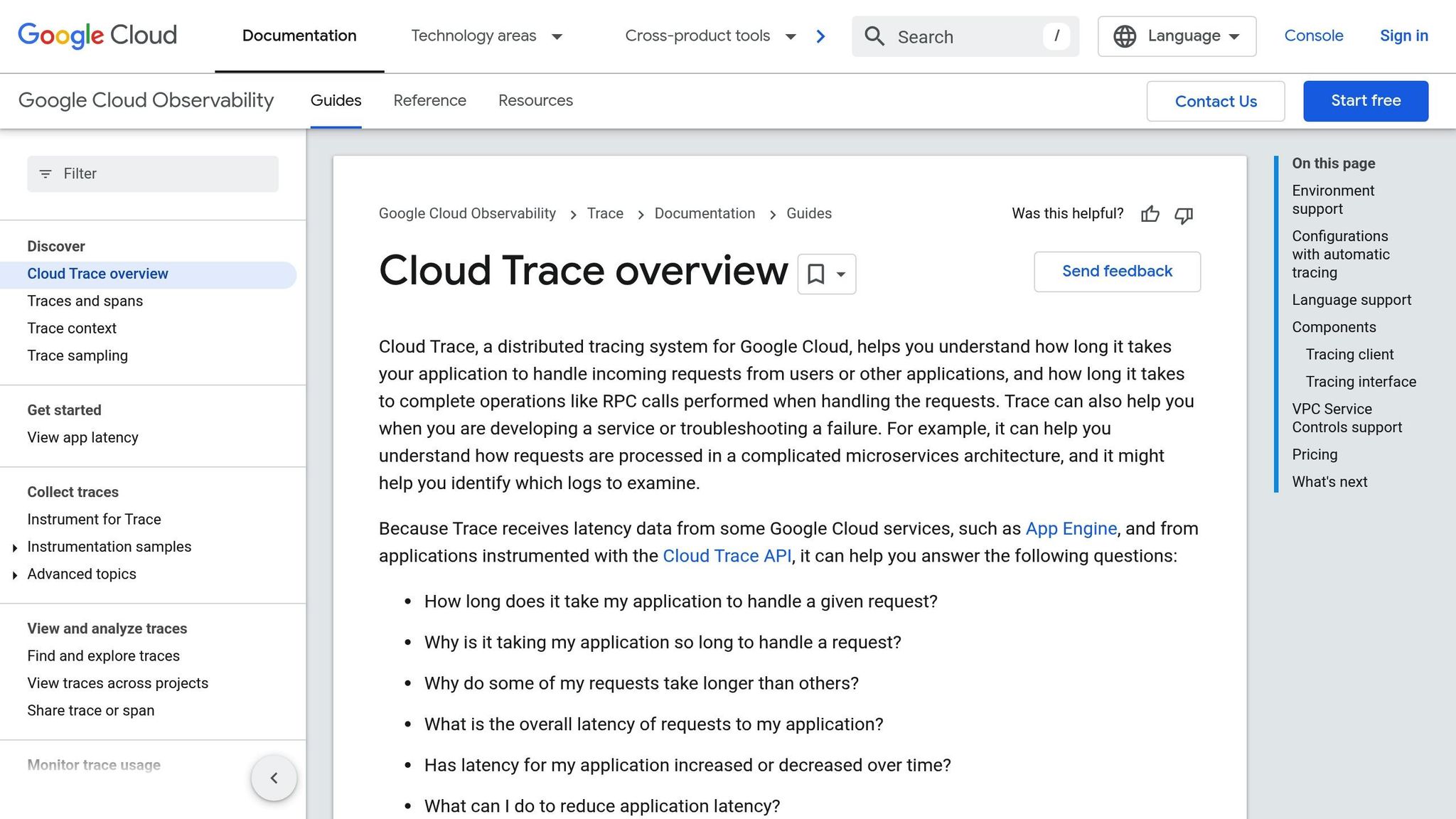The height and width of the screenshot is (819, 1456).
Task: Click Google Cloud Observability breadcrumb
Action: (x=467, y=214)
